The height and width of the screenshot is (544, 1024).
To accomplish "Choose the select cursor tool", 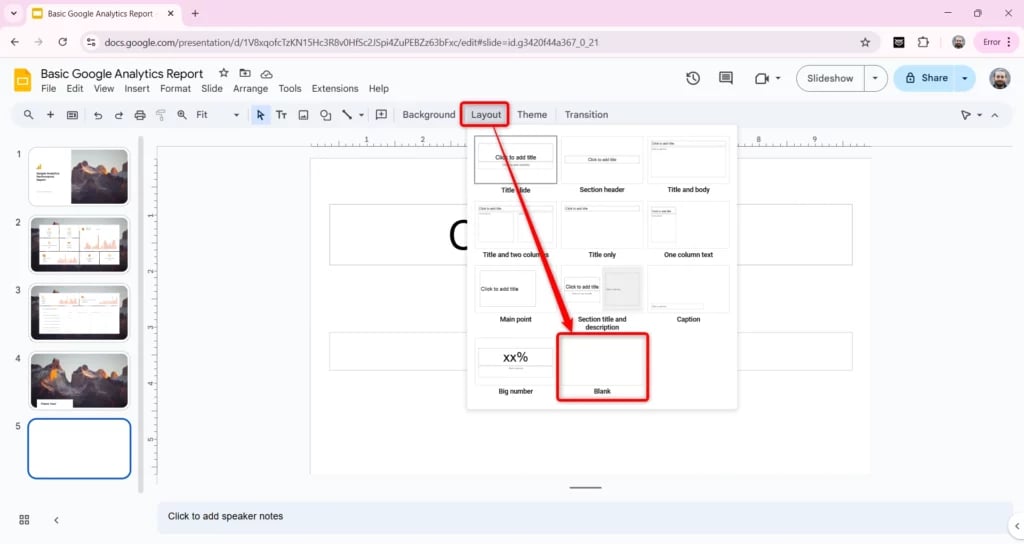I will point(260,115).
